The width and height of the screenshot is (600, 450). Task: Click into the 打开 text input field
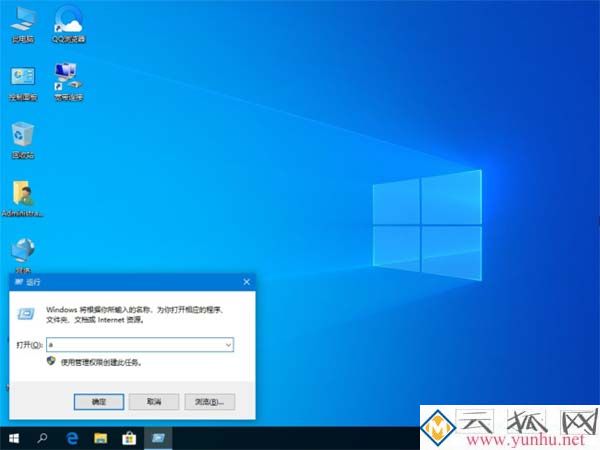point(135,345)
